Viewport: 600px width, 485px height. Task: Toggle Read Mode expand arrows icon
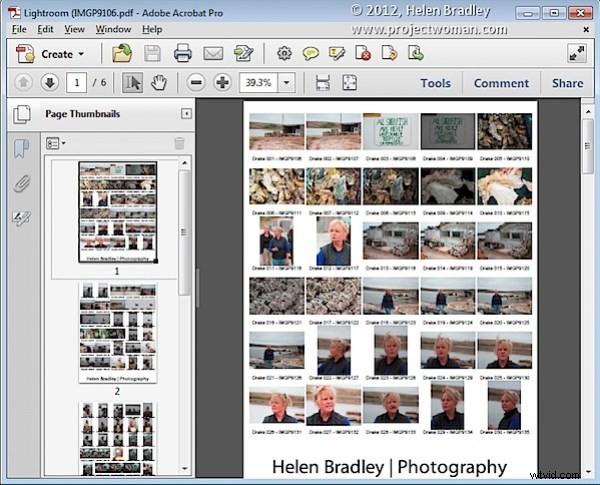(x=577, y=53)
